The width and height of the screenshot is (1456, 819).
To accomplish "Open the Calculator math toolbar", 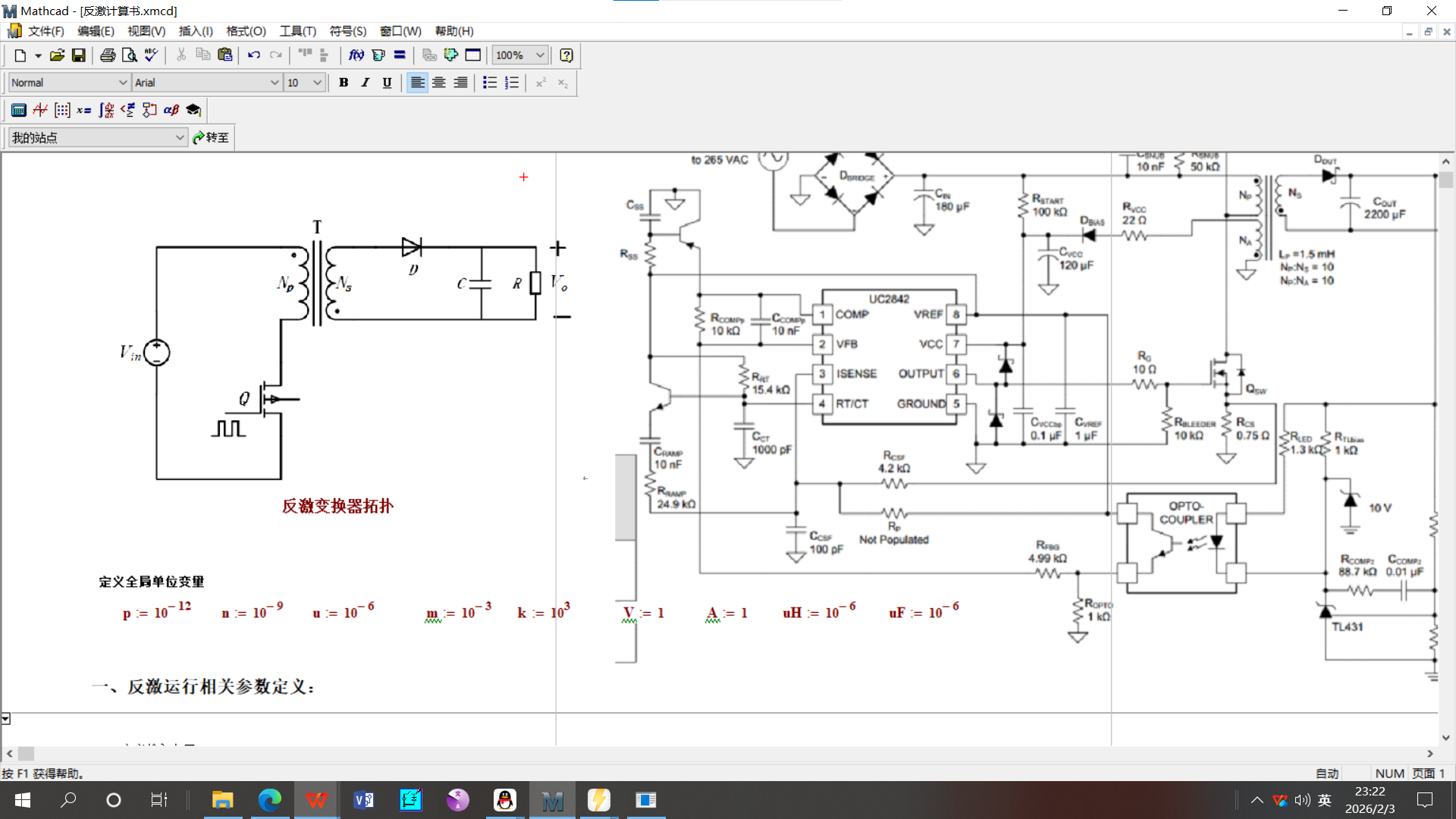I will pyautogui.click(x=19, y=110).
